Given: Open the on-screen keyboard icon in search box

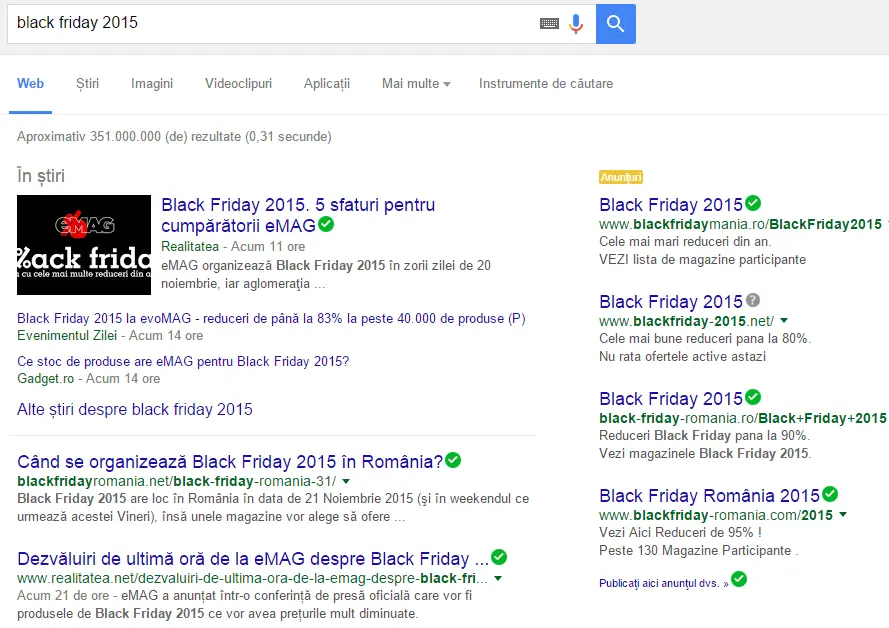Looking at the screenshot, I should click(x=549, y=23).
